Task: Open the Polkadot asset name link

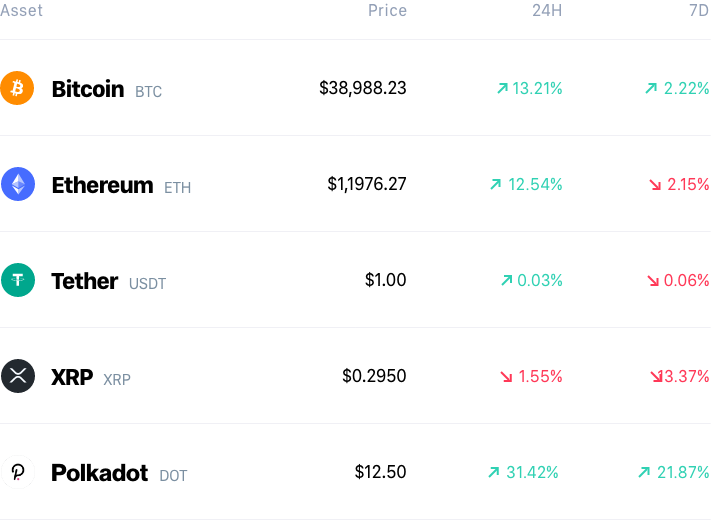Action: pyautogui.click(x=99, y=473)
